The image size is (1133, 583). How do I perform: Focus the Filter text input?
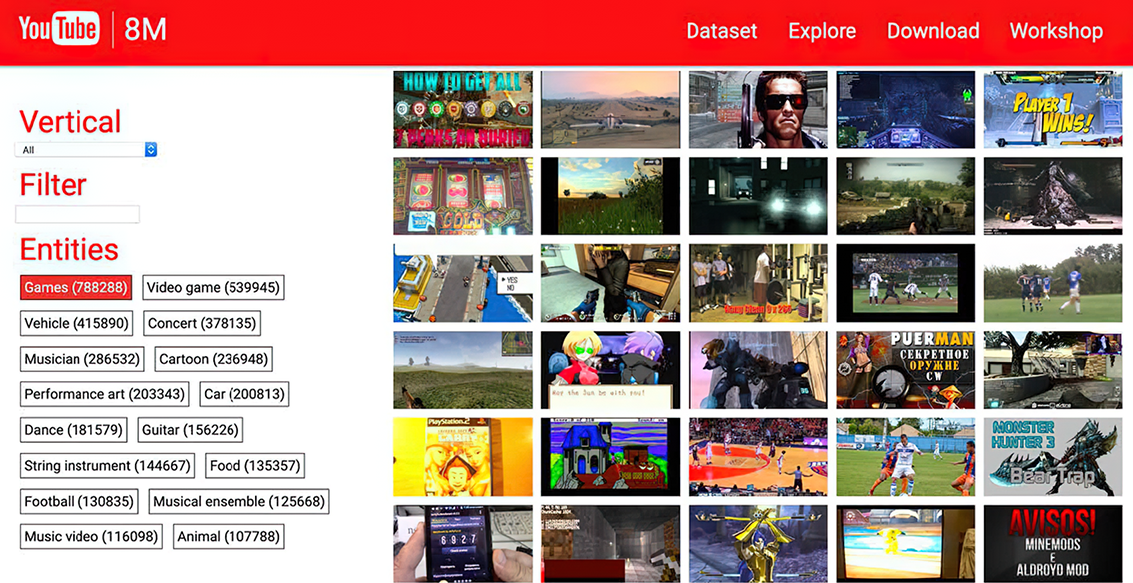click(77, 214)
